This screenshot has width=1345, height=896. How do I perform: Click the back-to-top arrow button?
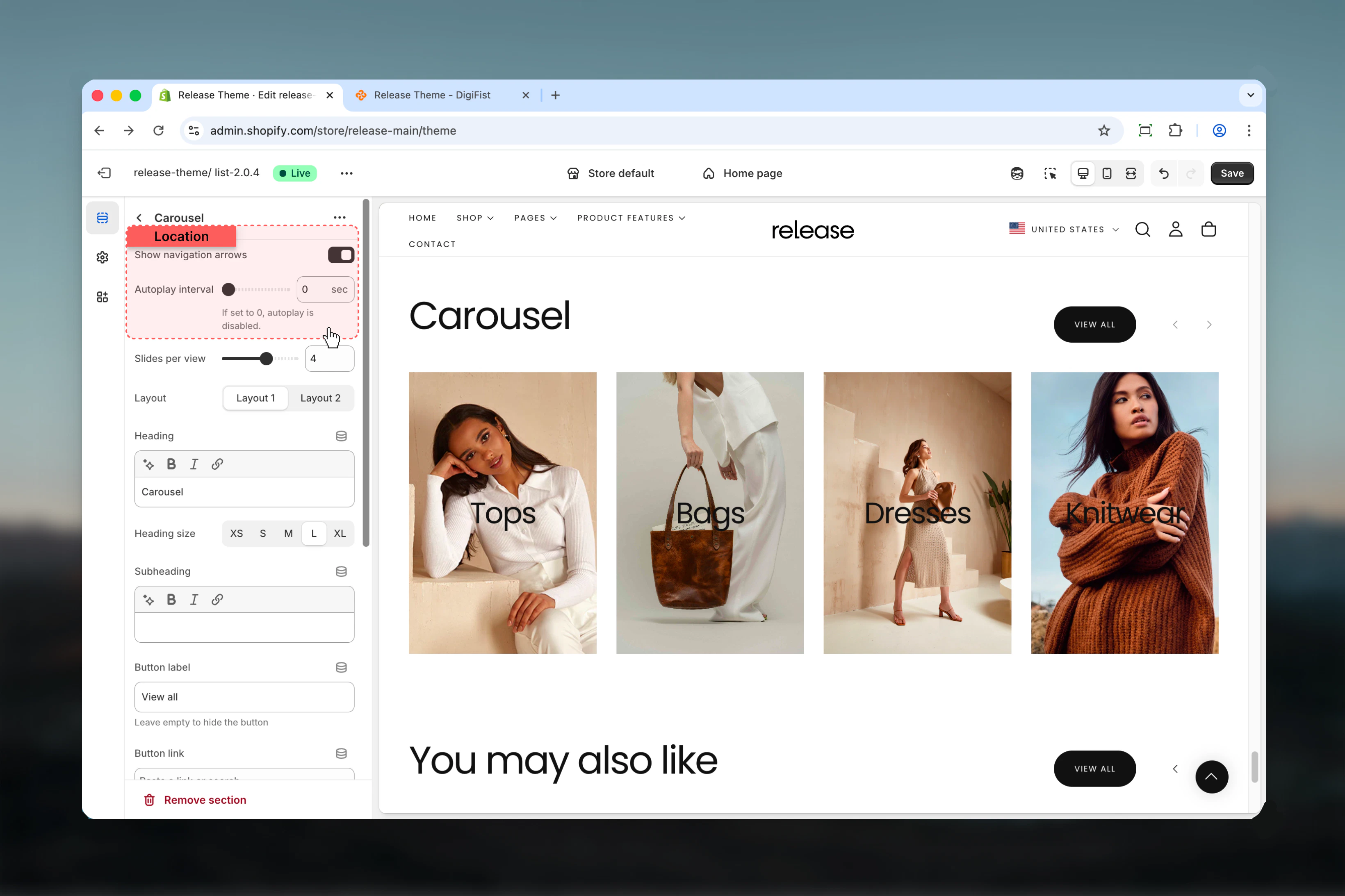click(x=1212, y=777)
